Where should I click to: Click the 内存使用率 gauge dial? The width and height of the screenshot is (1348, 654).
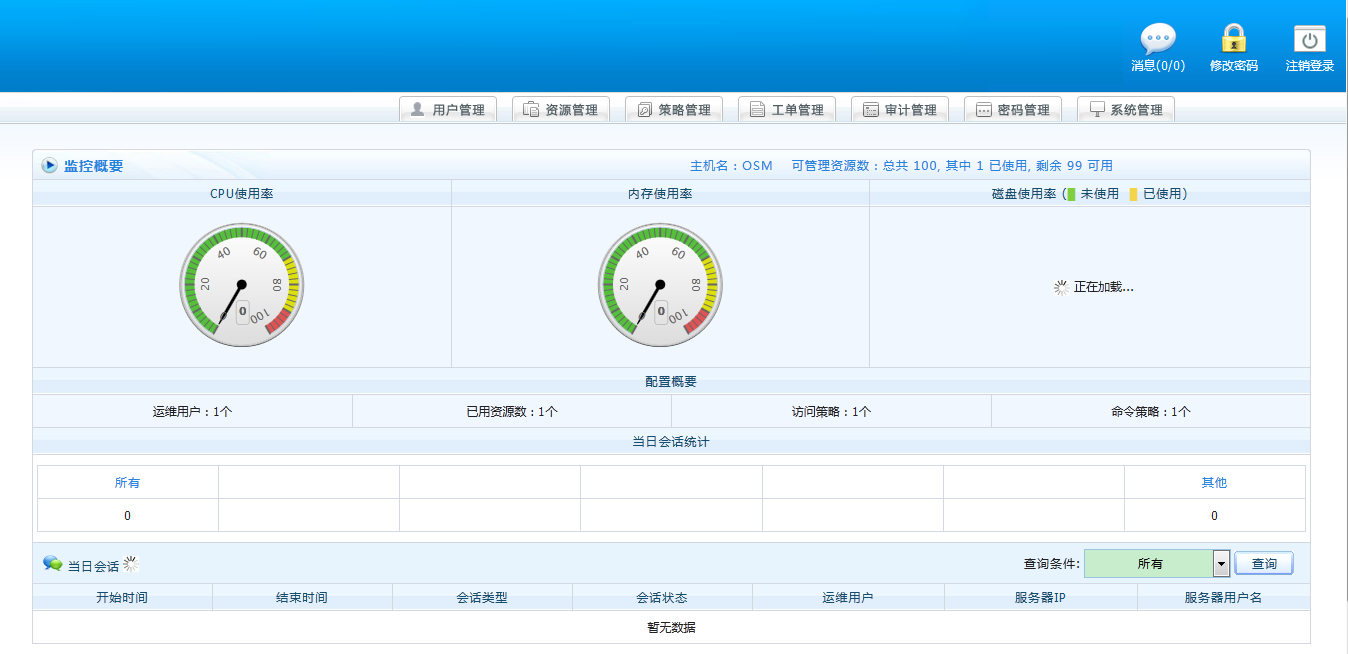[659, 285]
